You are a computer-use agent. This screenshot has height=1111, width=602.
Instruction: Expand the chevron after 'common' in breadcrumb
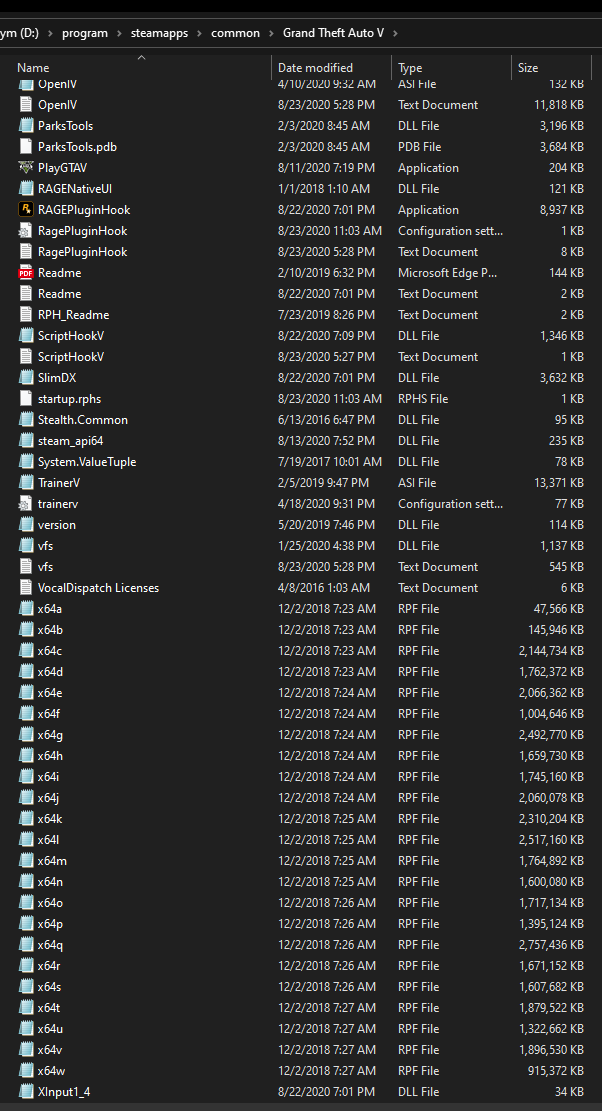pos(271,33)
